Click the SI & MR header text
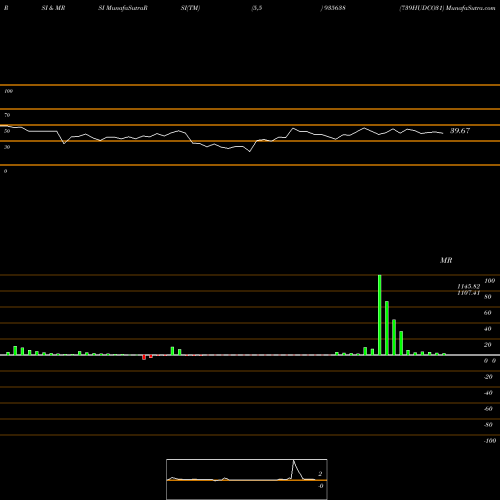 click(53, 8)
